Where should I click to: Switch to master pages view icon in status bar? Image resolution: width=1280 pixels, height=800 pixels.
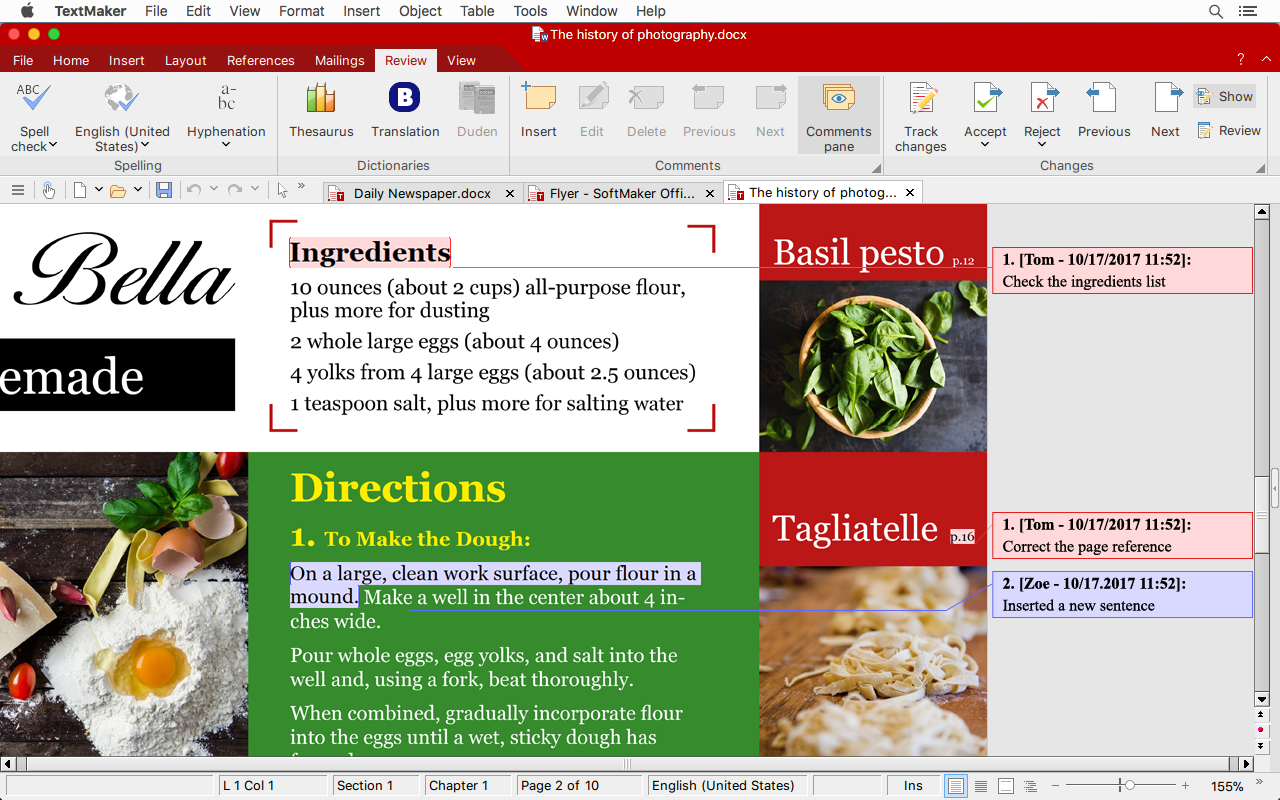click(1006, 786)
